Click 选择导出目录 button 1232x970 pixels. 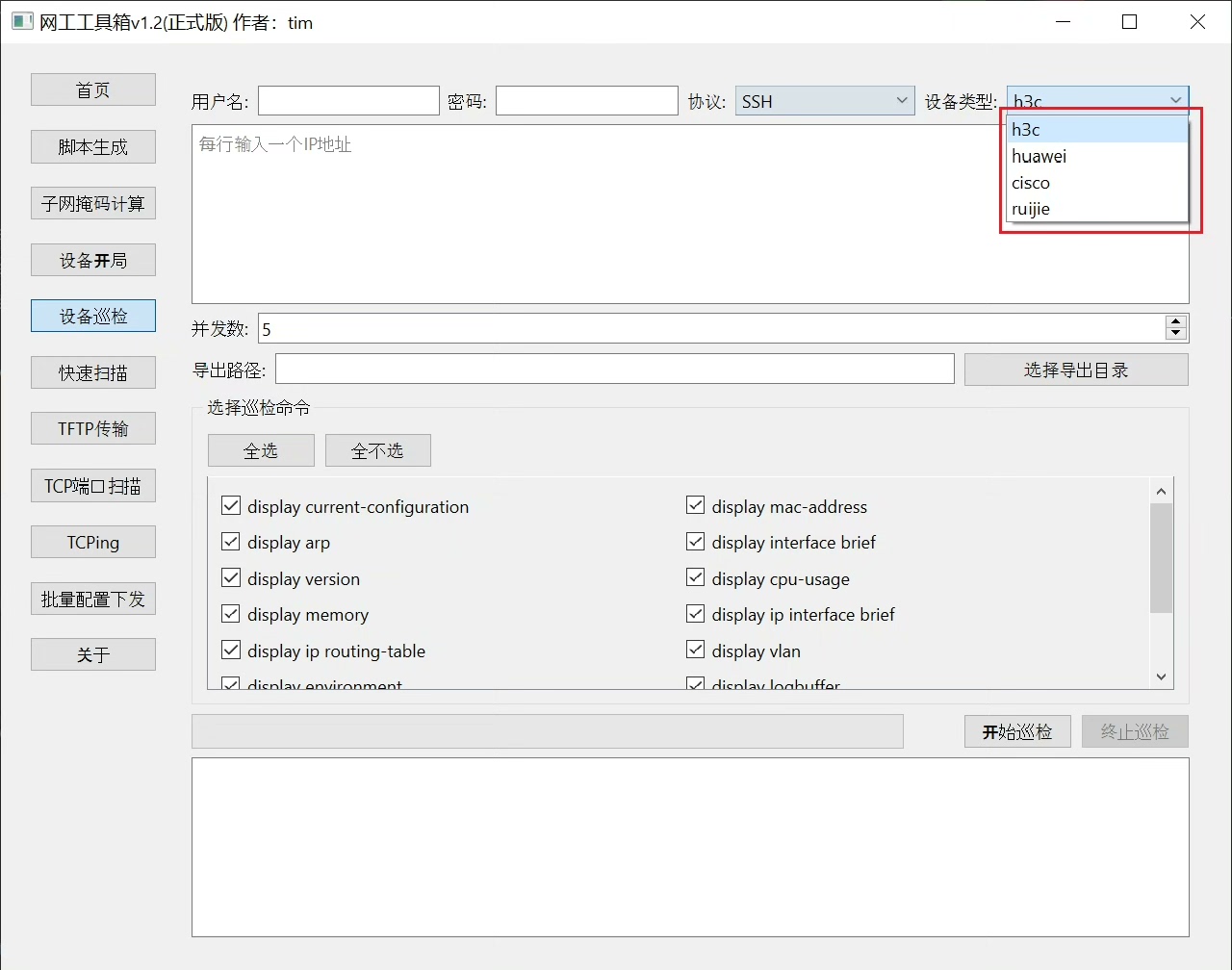tap(1076, 370)
